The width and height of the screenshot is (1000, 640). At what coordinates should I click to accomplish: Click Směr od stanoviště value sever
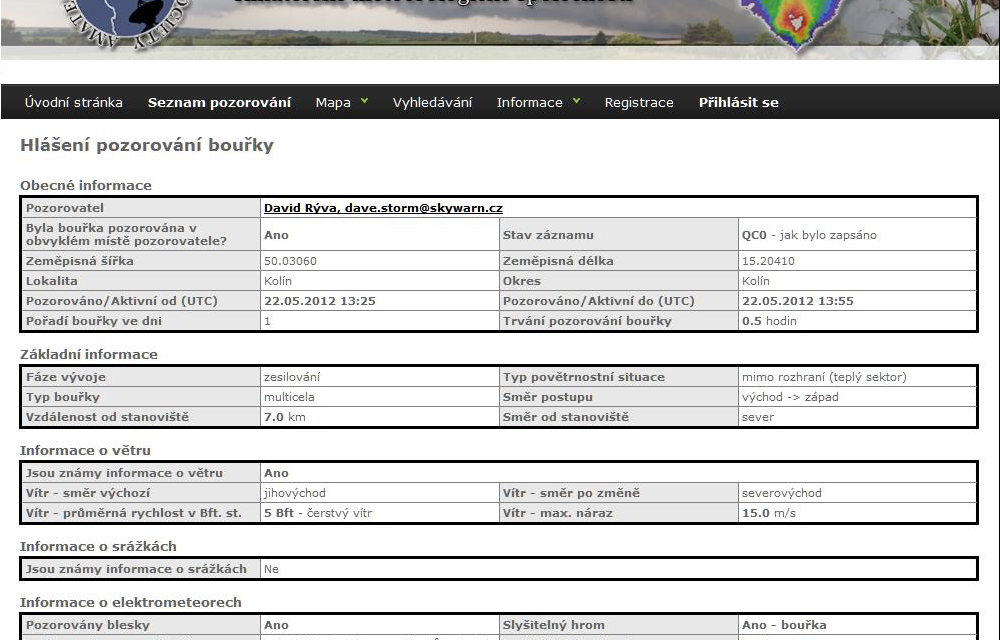coord(758,417)
